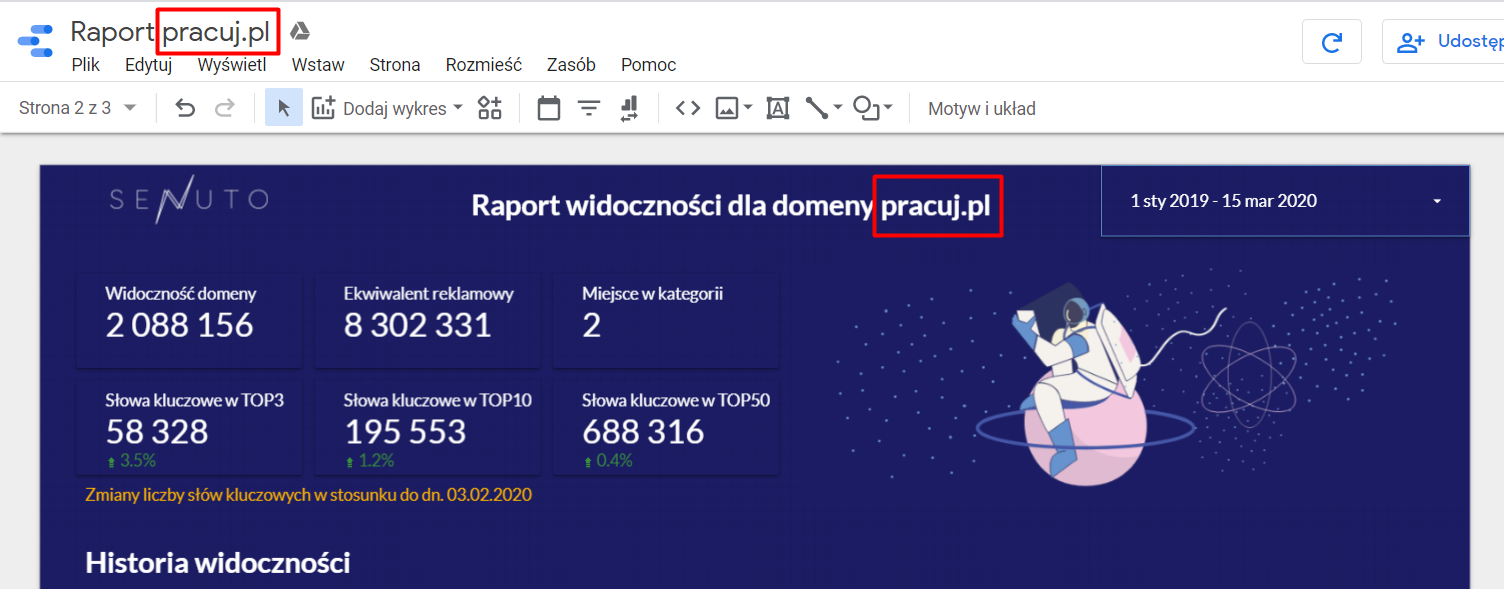Image resolution: width=1504 pixels, height=589 pixels.
Task: Insert a filter control
Action: (589, 108)
